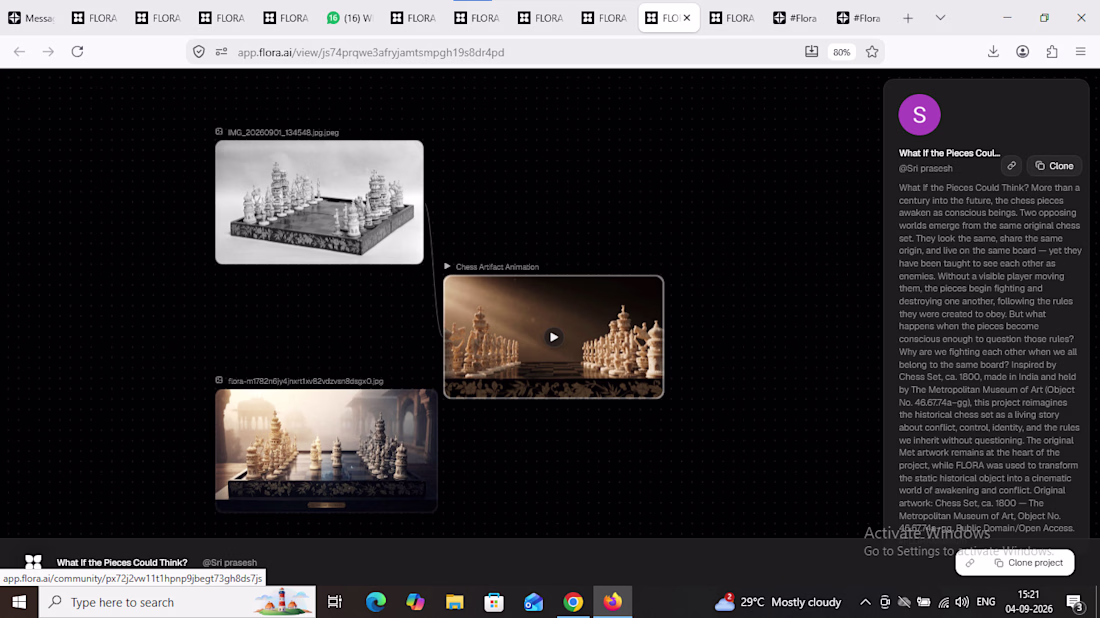
Task: Switch to the FLORA tab left of WhatsApp tab
Action: [286, 18]
